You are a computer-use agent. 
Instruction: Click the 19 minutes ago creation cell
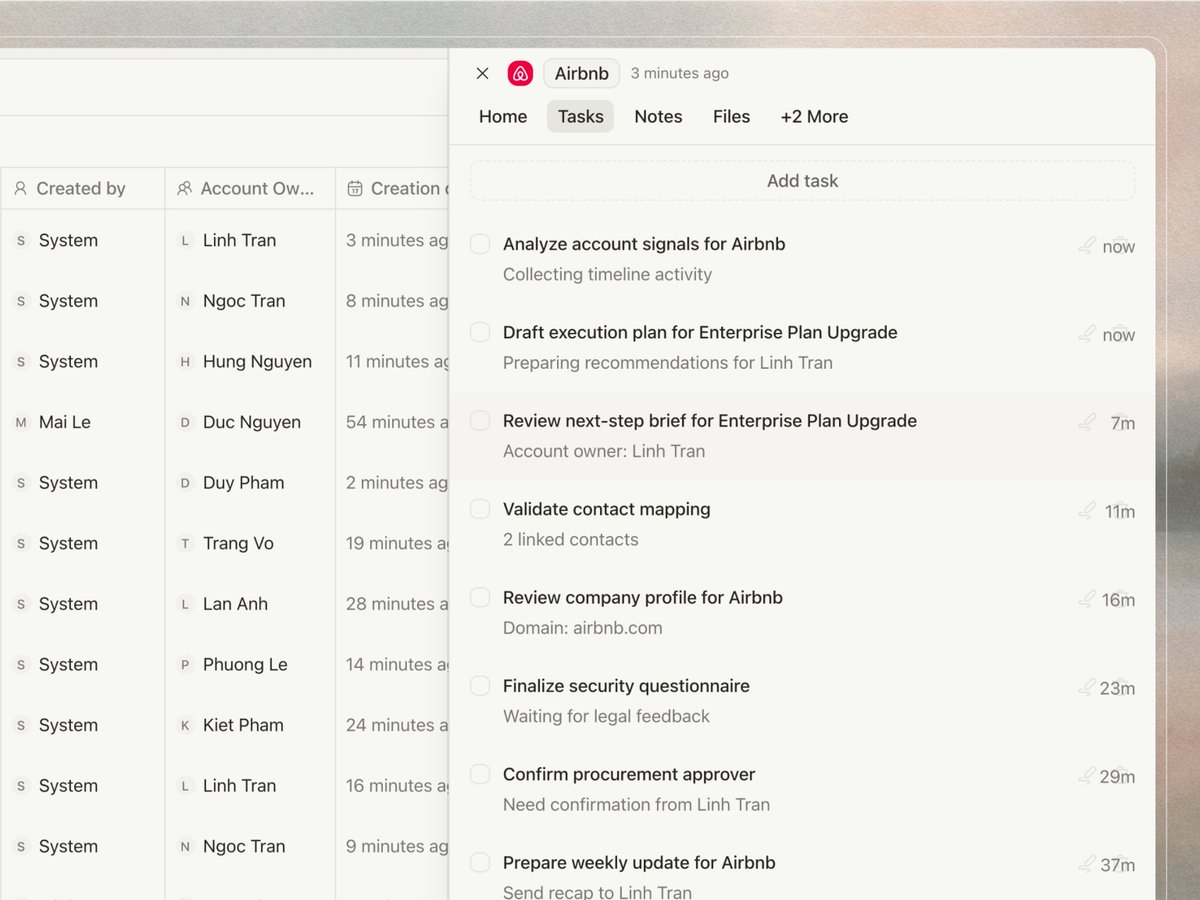click(x=393, y=543)
